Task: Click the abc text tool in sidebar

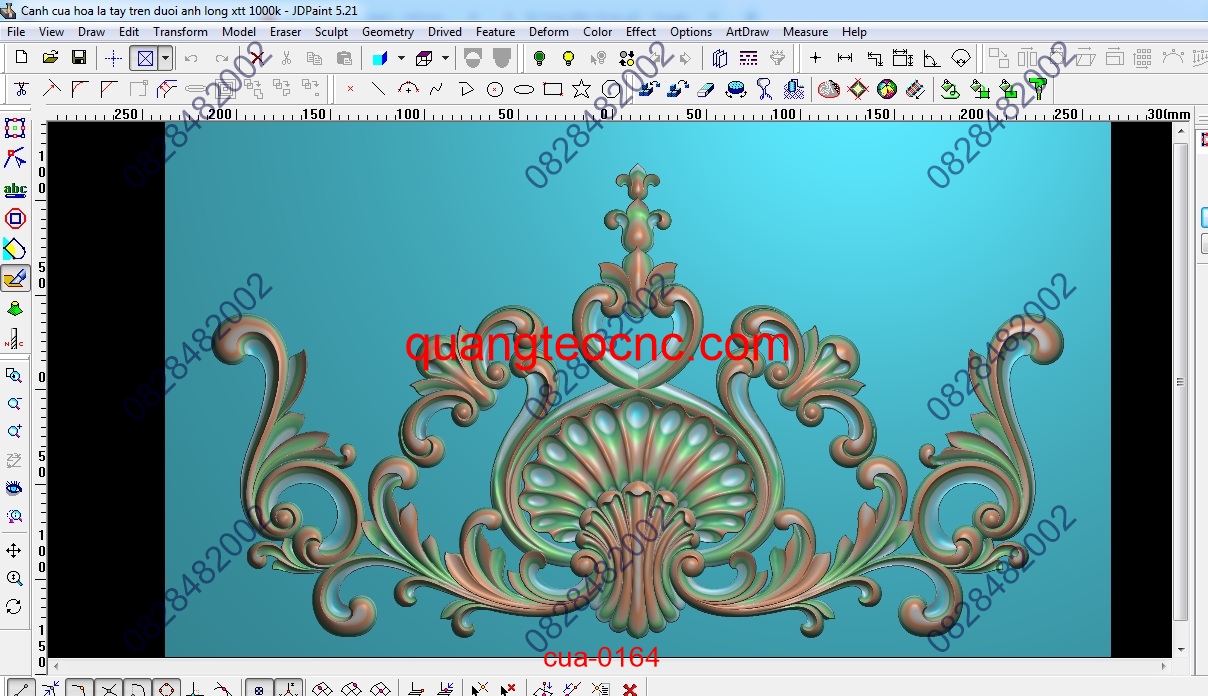Action: 15,189
